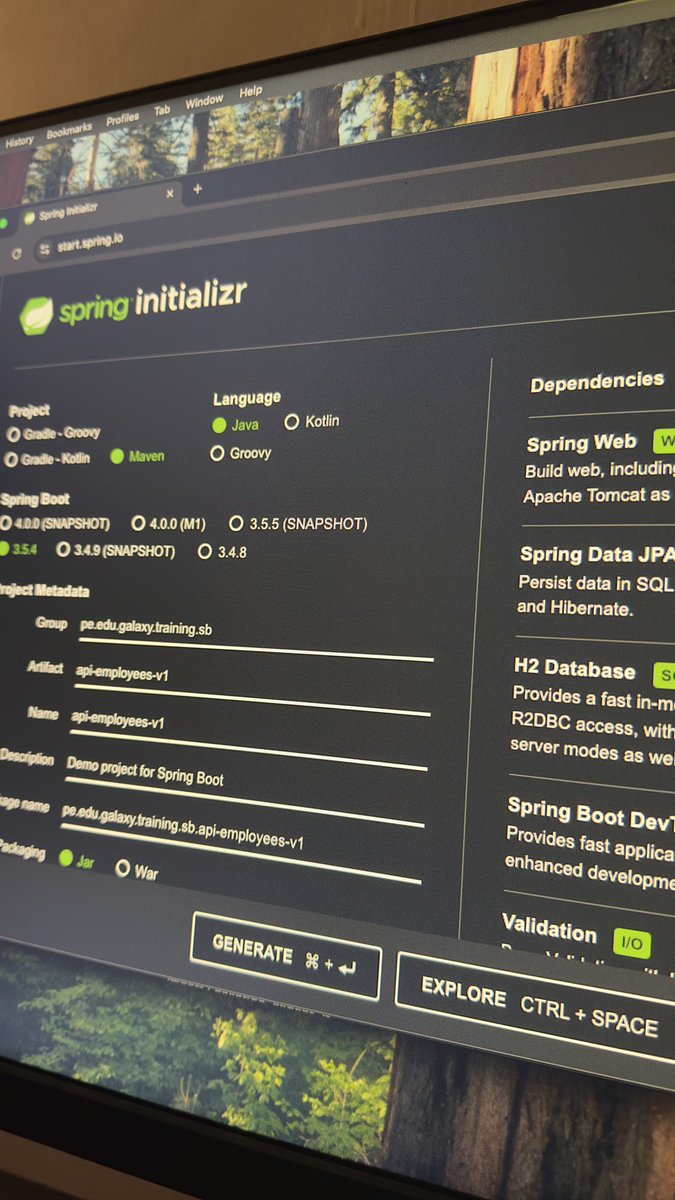
Task: Select Spring Boot 4.0.0 (SNAPSHOT)
Action: point(57,523)
